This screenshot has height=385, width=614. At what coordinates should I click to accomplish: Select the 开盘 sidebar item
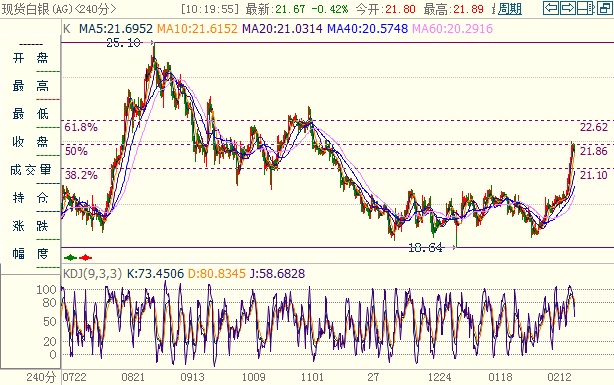(31, 58)
